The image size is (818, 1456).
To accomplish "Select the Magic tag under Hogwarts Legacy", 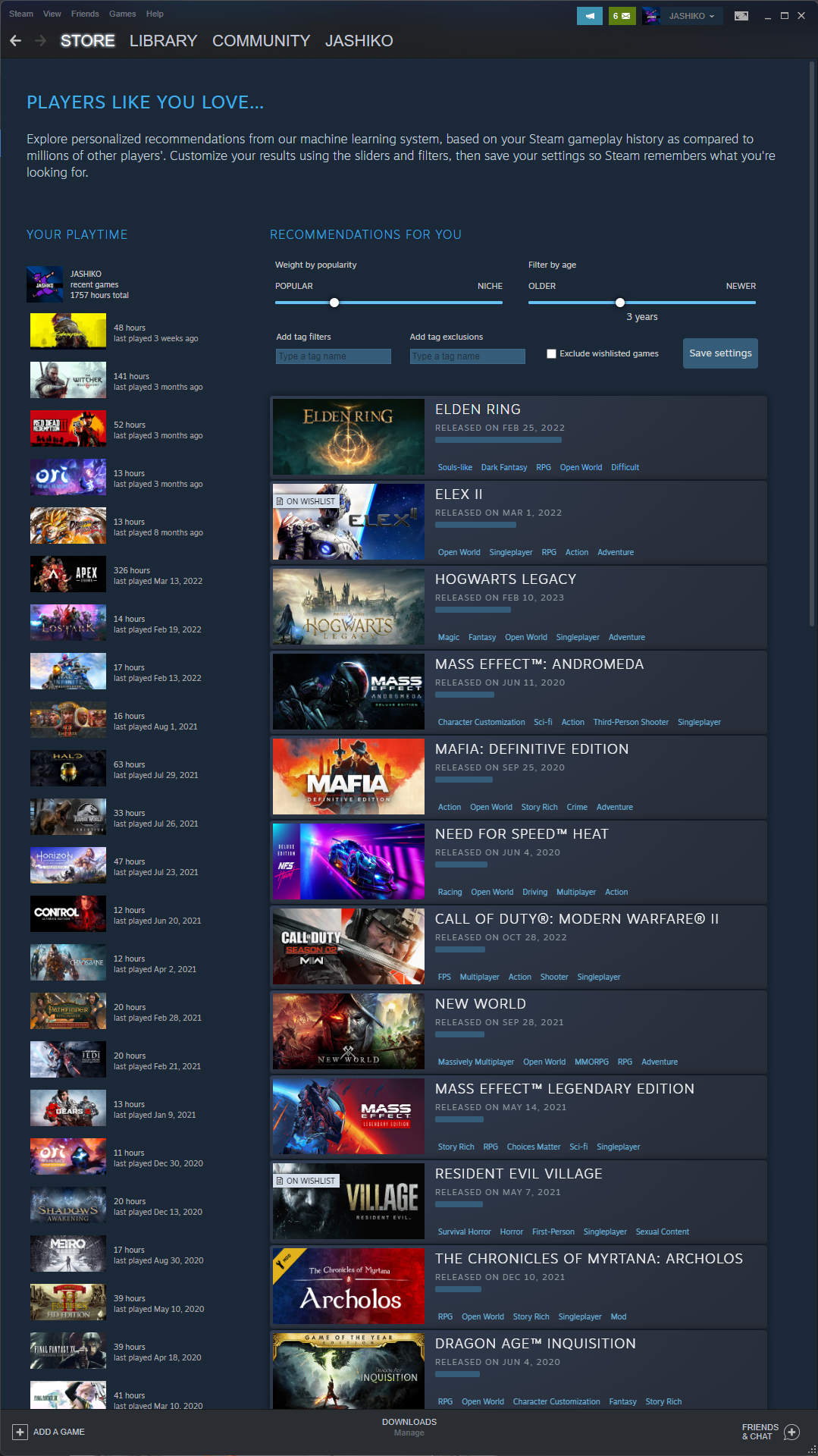I will (449, 637).
